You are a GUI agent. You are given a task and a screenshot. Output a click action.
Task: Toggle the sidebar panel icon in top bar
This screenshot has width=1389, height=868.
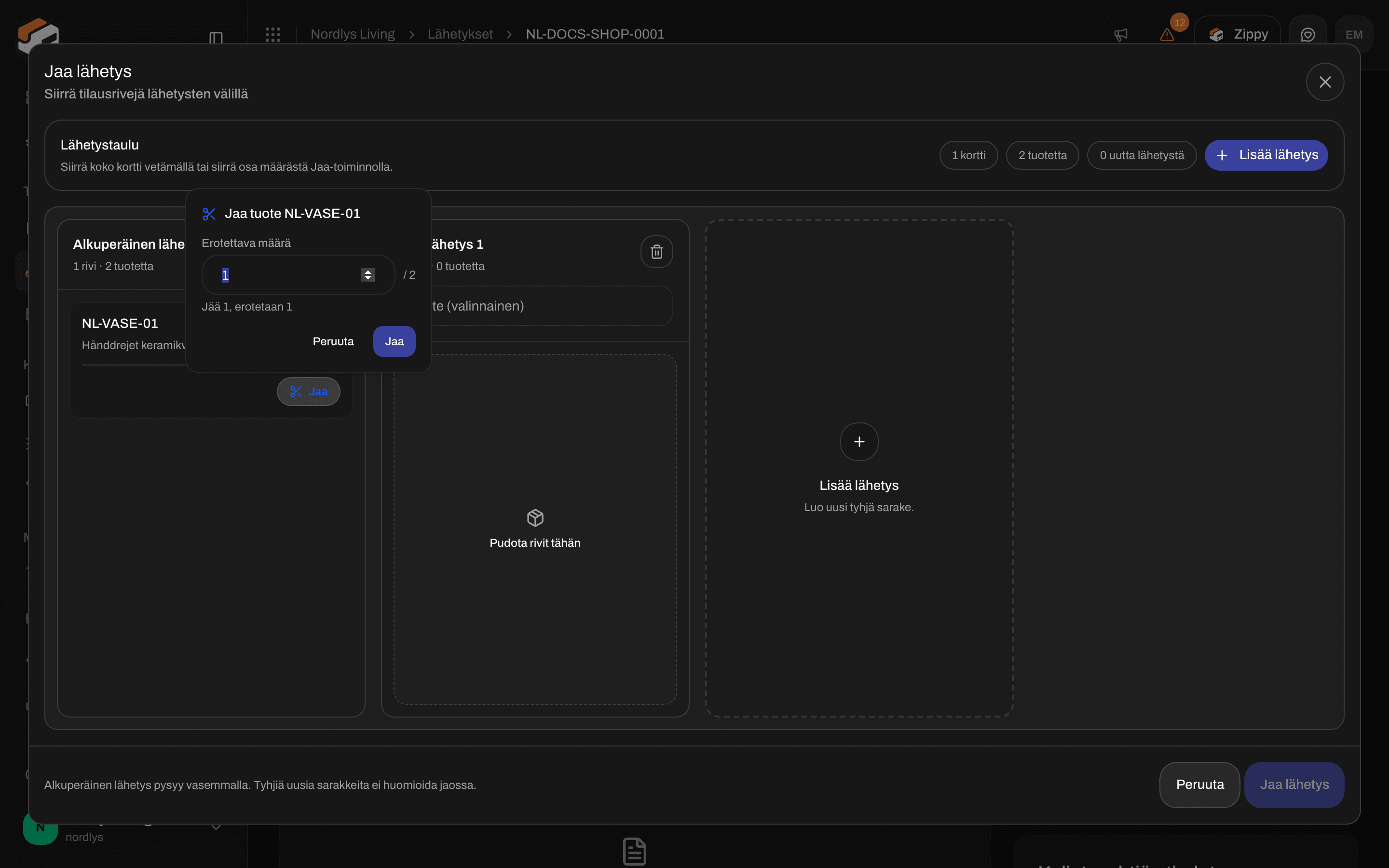216,38
